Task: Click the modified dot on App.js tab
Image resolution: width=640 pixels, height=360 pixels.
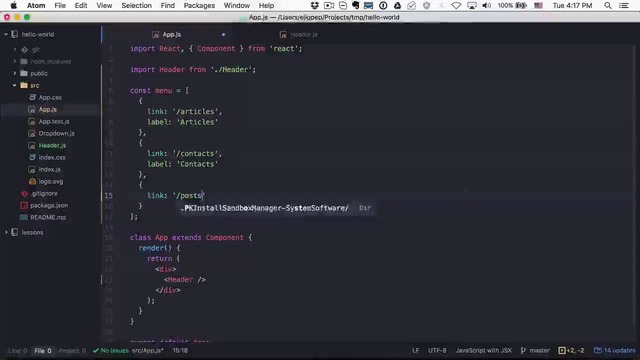Action: (x=223, y=35)
